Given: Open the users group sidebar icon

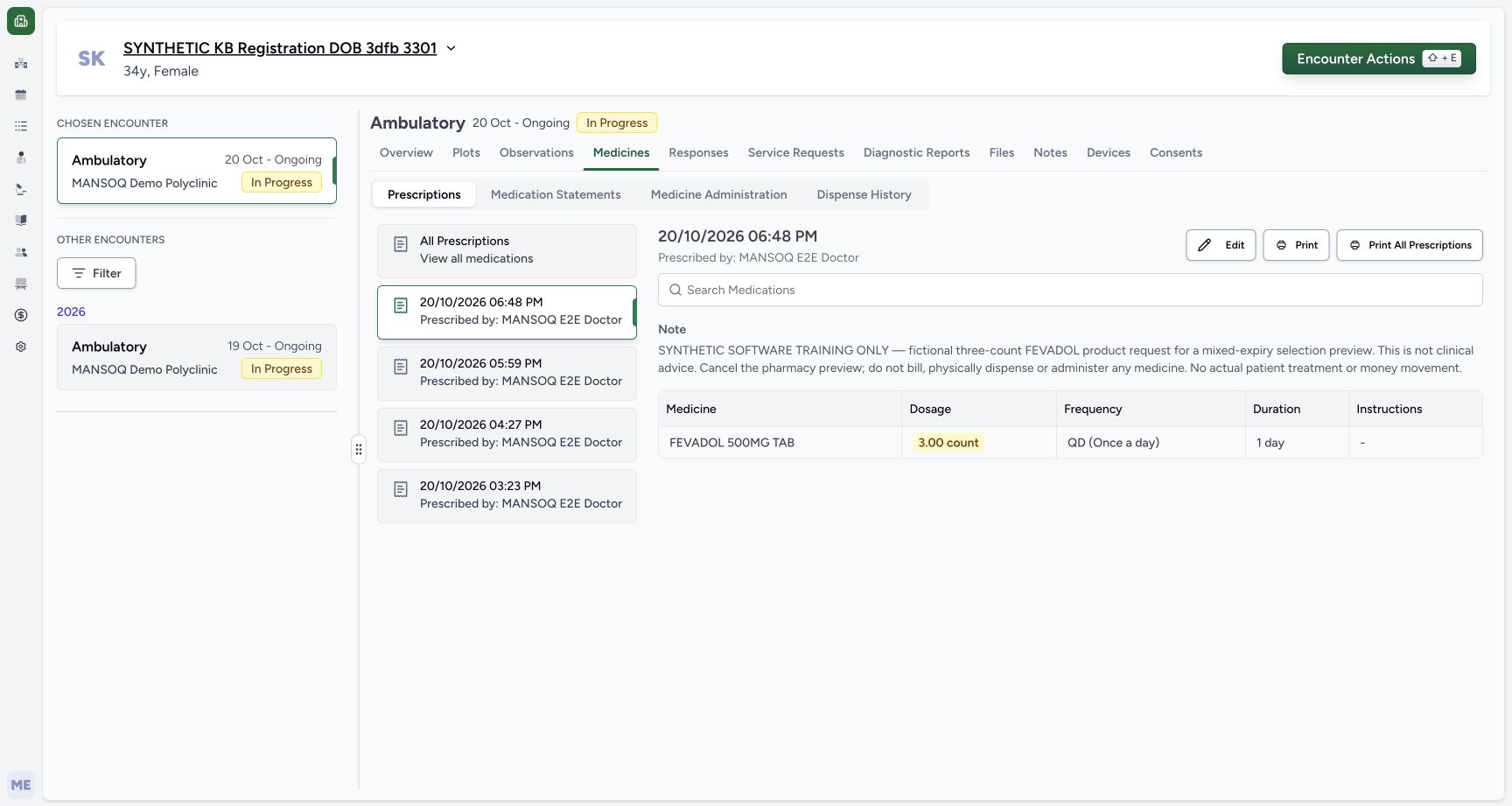Looking at the screenshot, I should [x=21, y=252].
